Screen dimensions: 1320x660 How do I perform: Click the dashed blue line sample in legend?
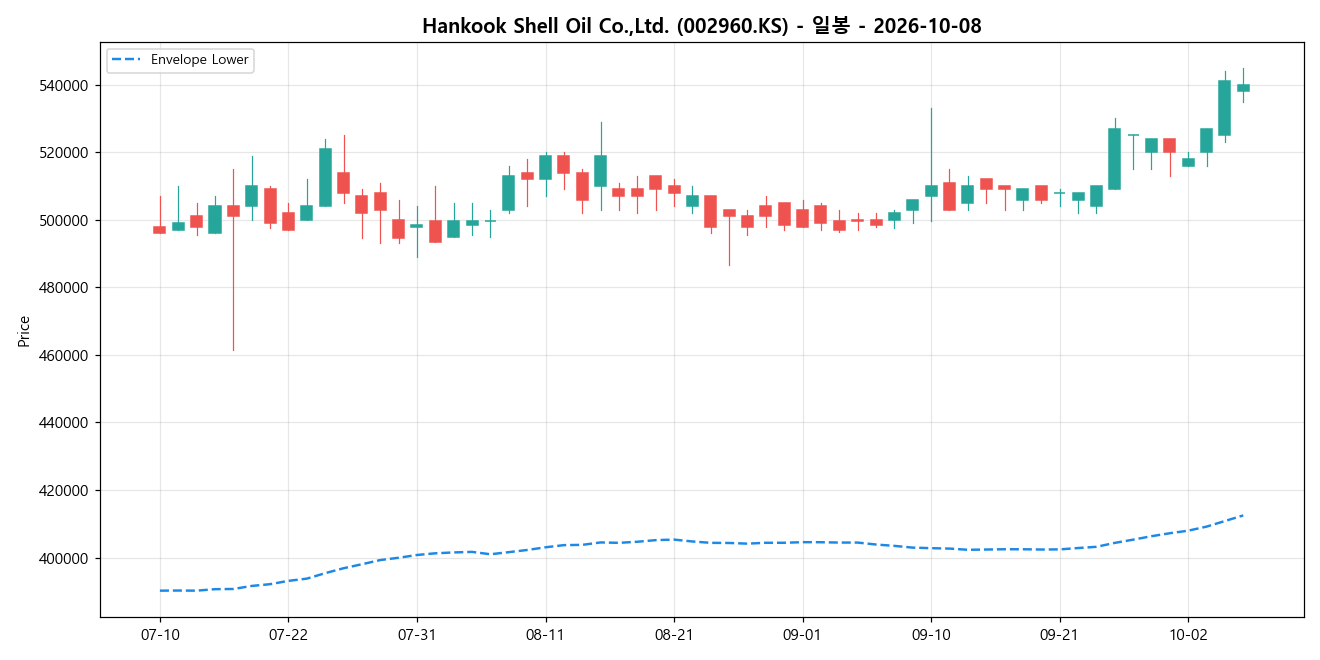(127, 60)
